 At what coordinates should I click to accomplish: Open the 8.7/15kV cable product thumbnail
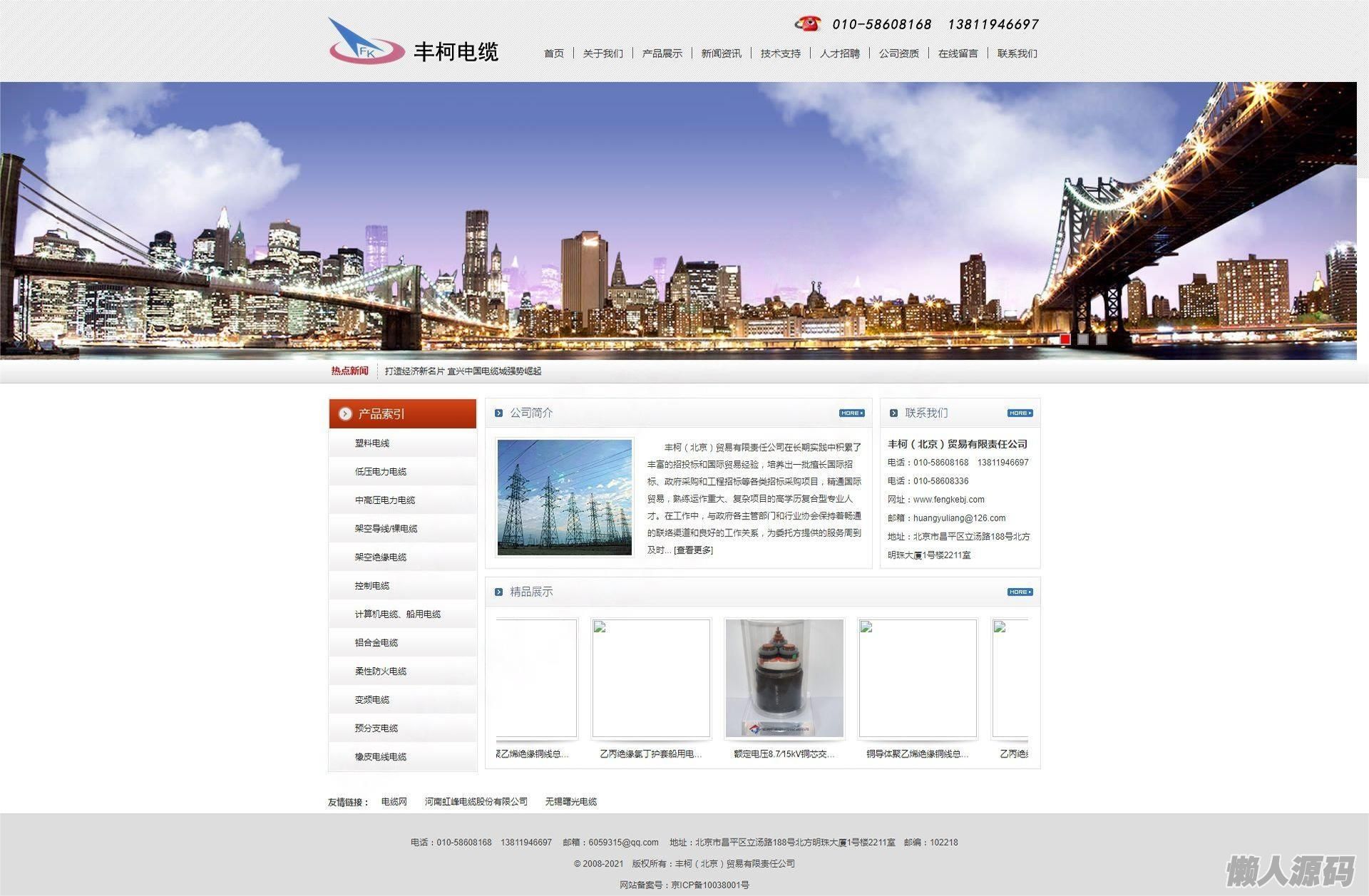click(784, 678)
